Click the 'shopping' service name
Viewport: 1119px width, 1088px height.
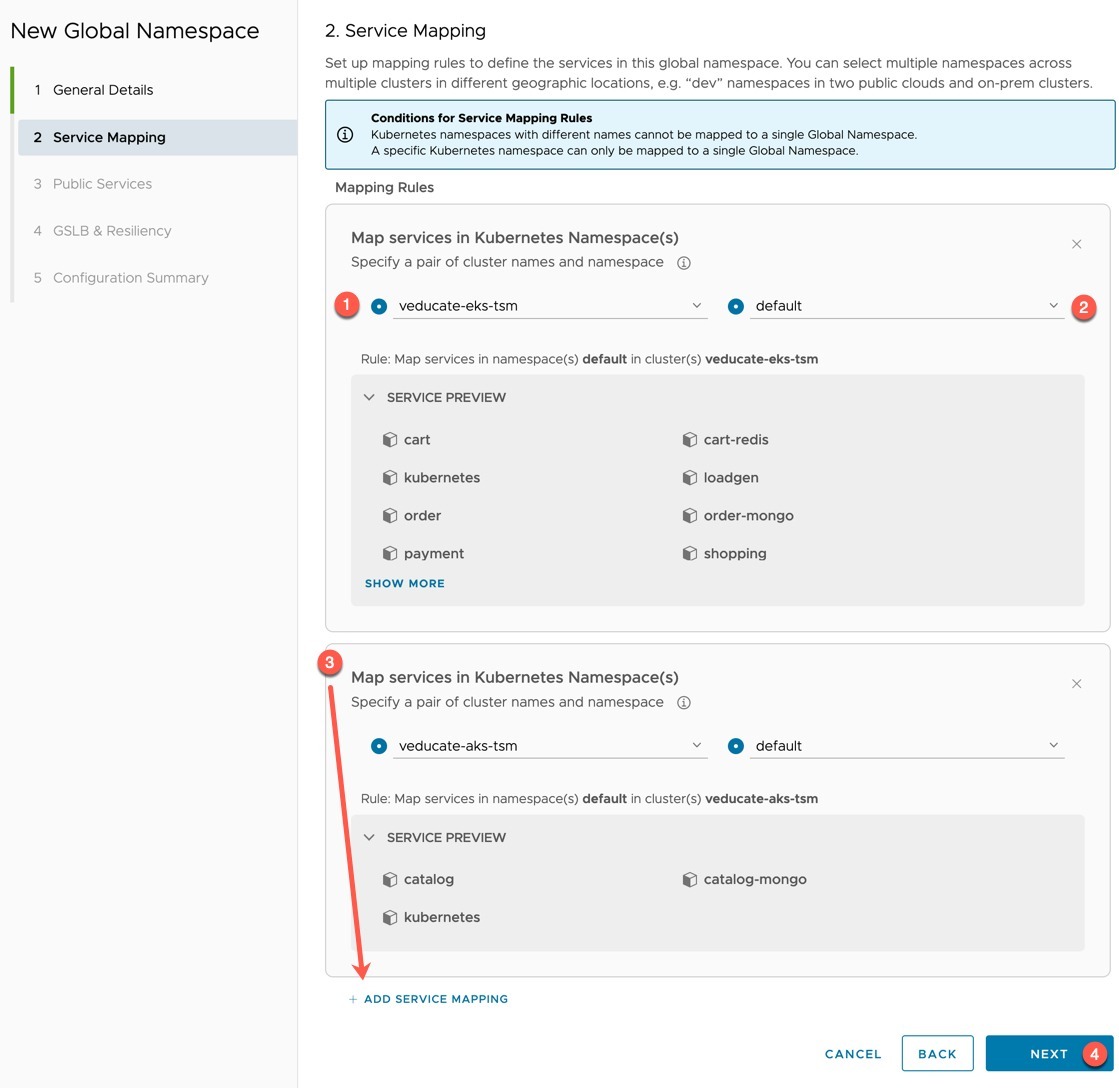coord(735,554)
